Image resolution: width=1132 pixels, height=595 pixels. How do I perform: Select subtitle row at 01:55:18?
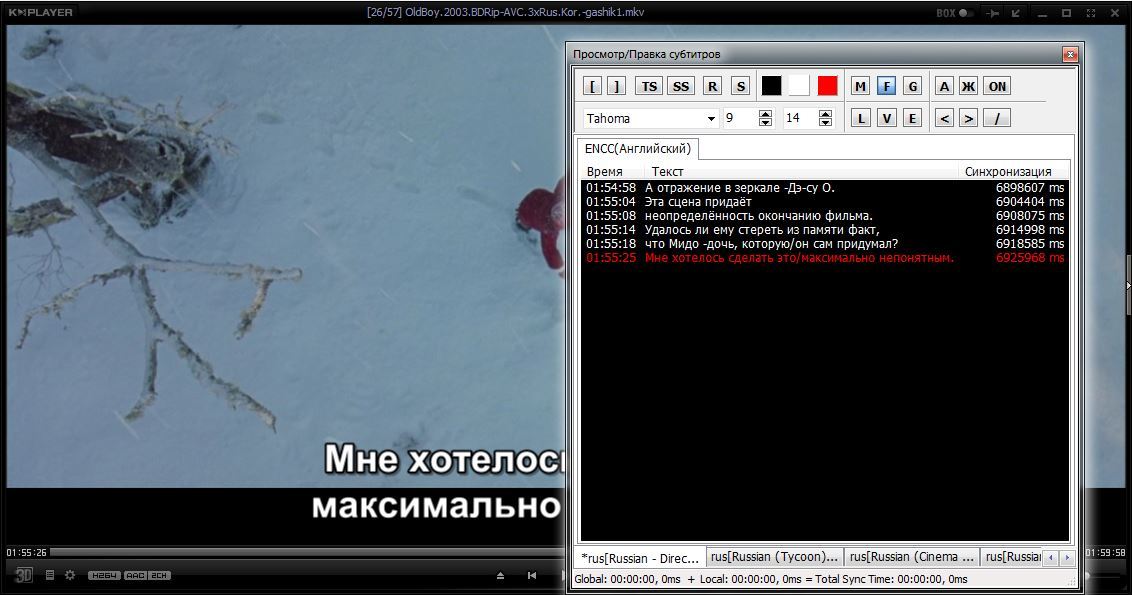pyautogui.click(x=824, y=244)
